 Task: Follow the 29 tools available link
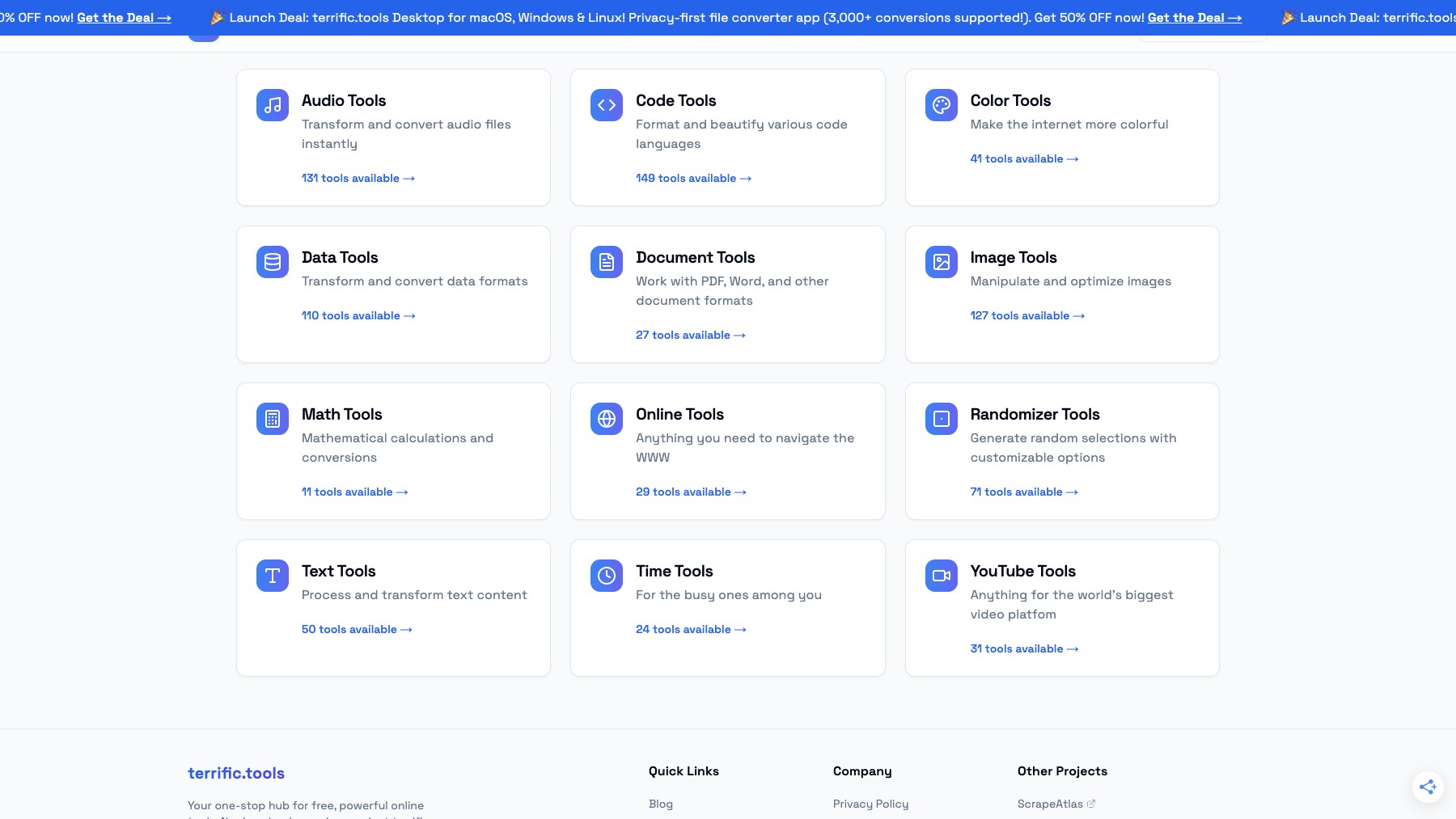(691, 492)
